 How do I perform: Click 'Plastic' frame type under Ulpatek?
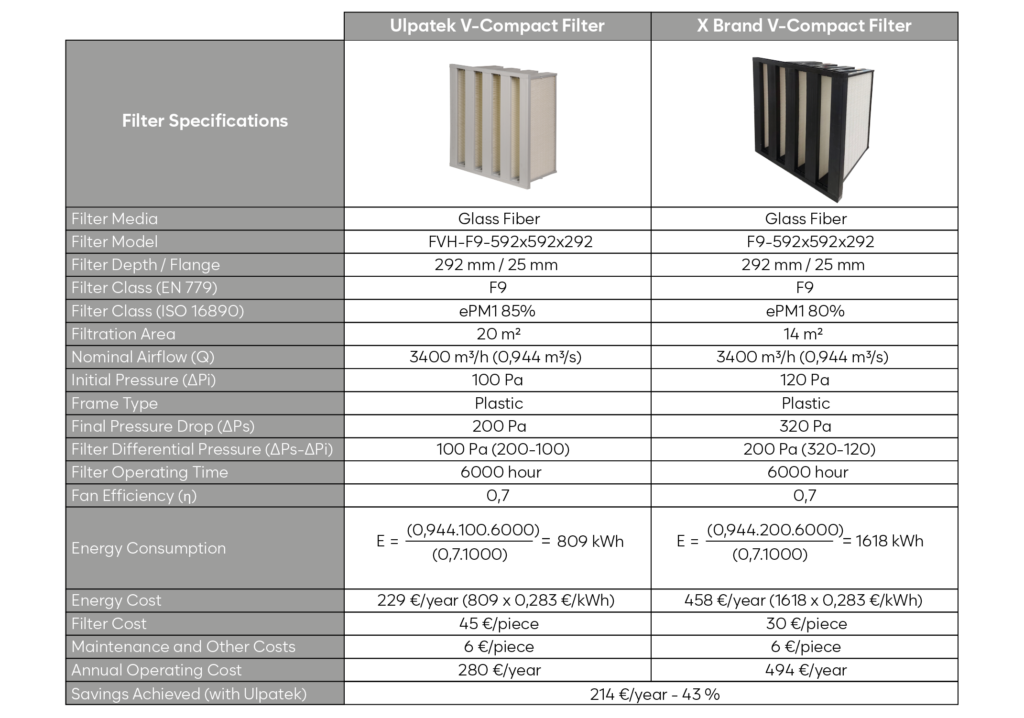coord(499,404)
